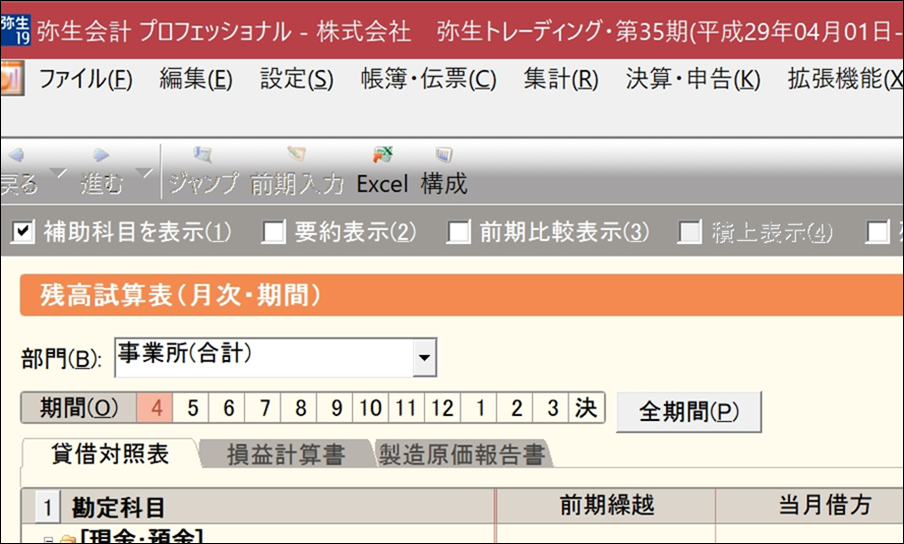This screenshot has height=544, width=904.
Task: Switch to 損益計算書 tab
Action: pos(286,454)
